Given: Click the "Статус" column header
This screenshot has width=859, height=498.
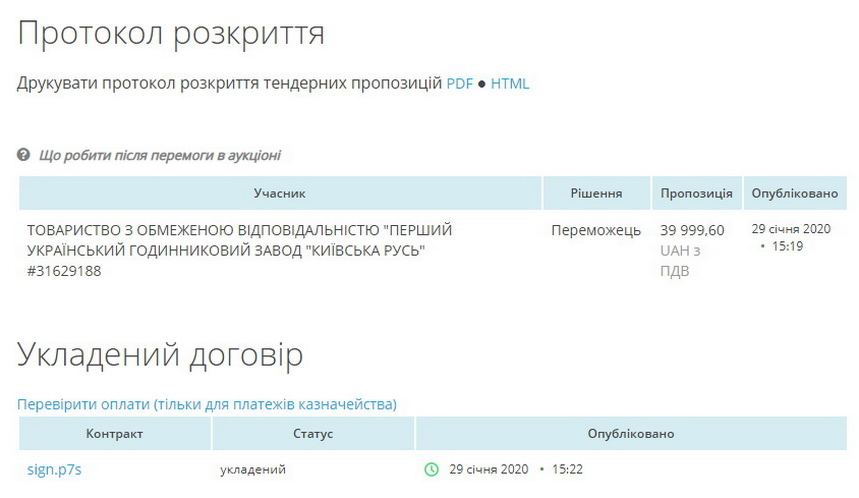Looking at the screenshot, I should (x=313, y=434).
